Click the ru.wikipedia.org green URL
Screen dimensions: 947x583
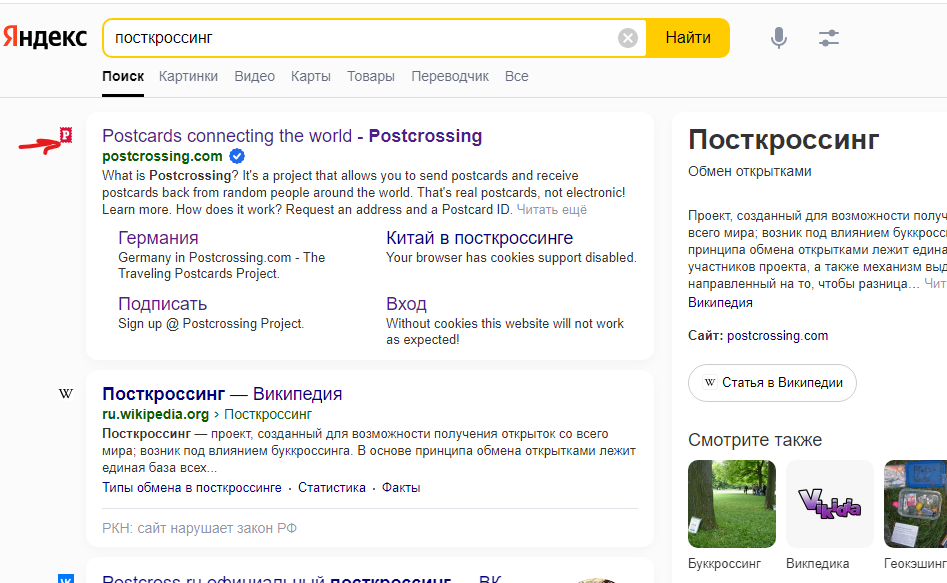click(155, 414)
